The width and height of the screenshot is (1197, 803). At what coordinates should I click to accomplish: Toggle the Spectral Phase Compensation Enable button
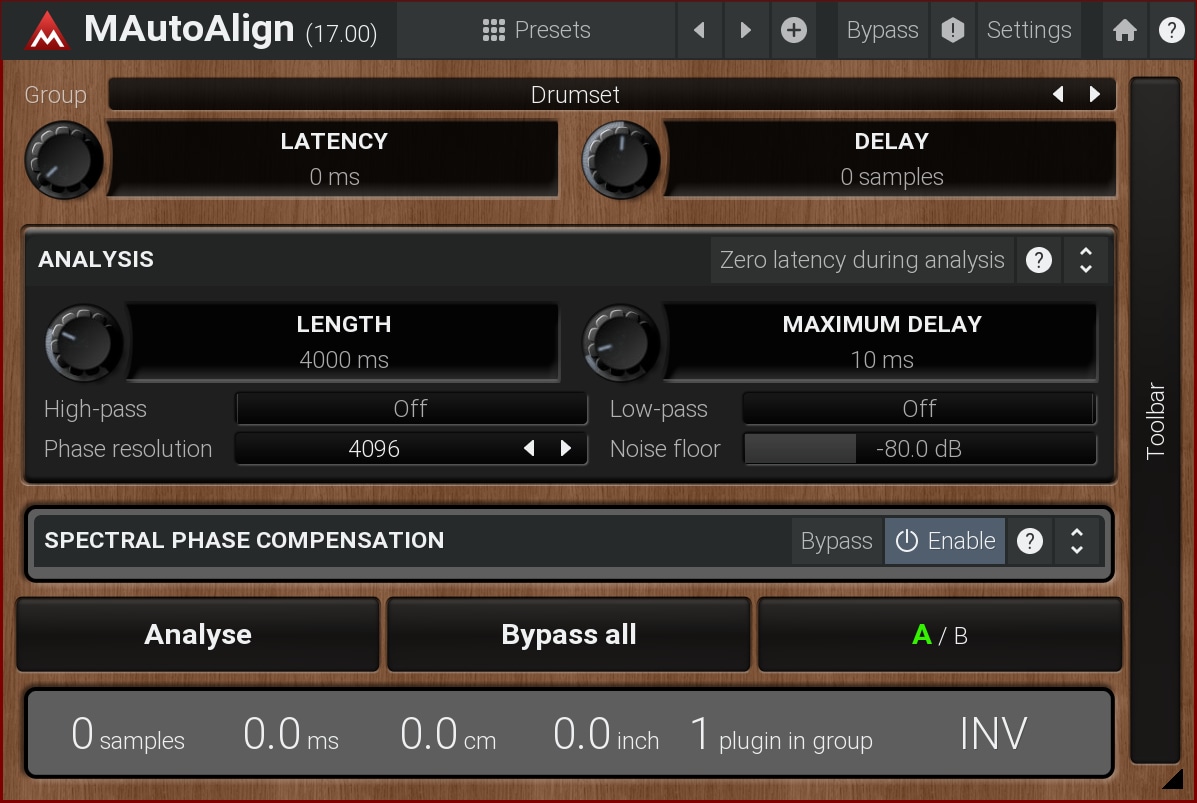(944, 541)
